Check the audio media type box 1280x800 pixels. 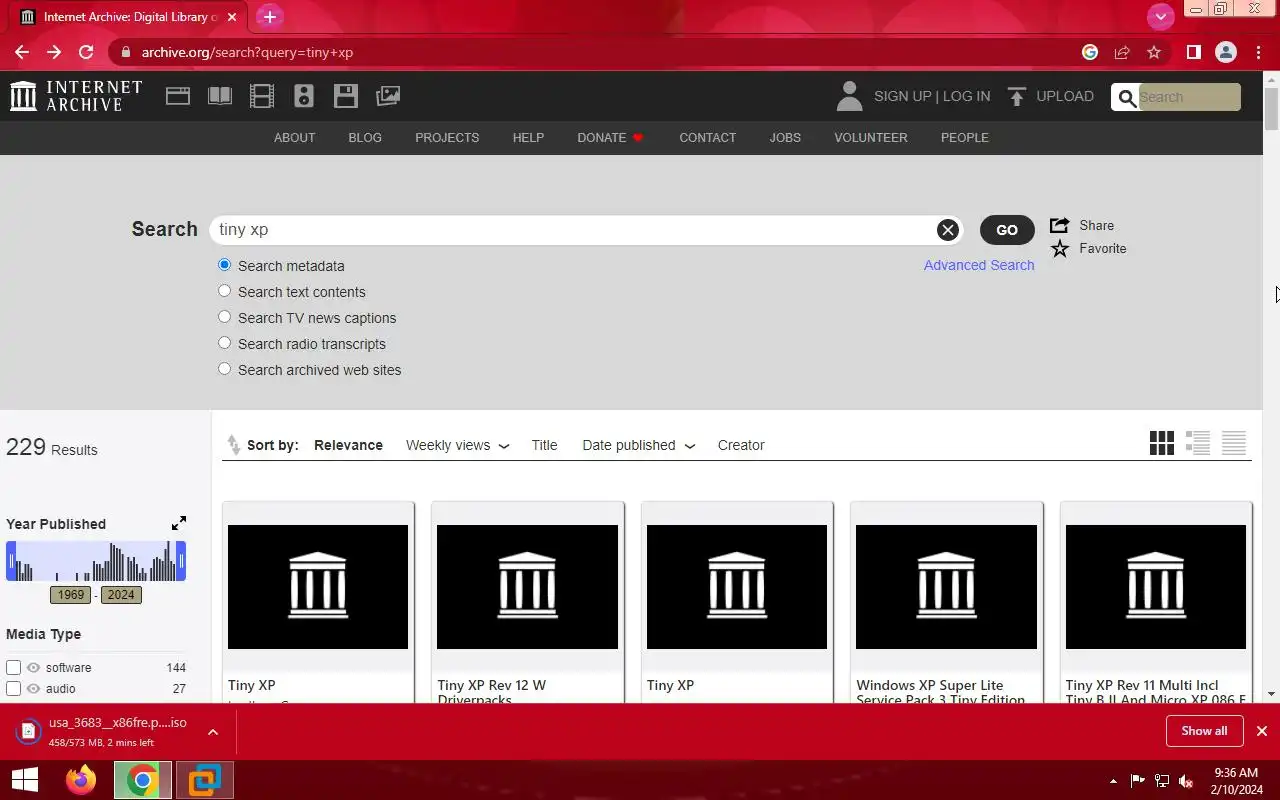(x=13, y=689)
